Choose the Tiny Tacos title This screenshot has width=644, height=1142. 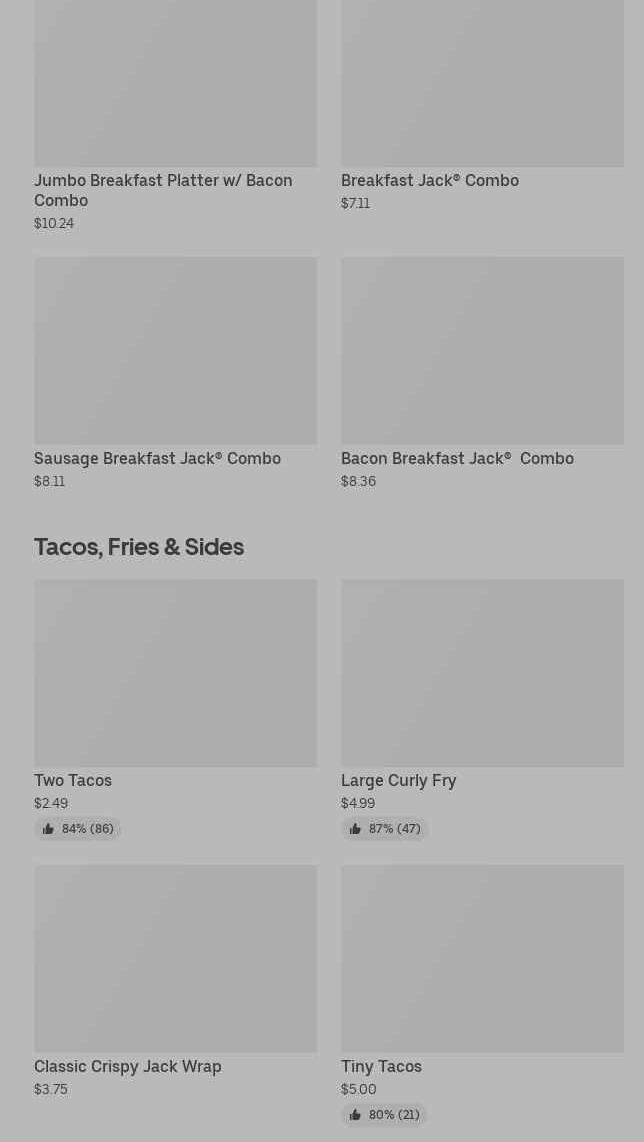(x=381, y=1067)
